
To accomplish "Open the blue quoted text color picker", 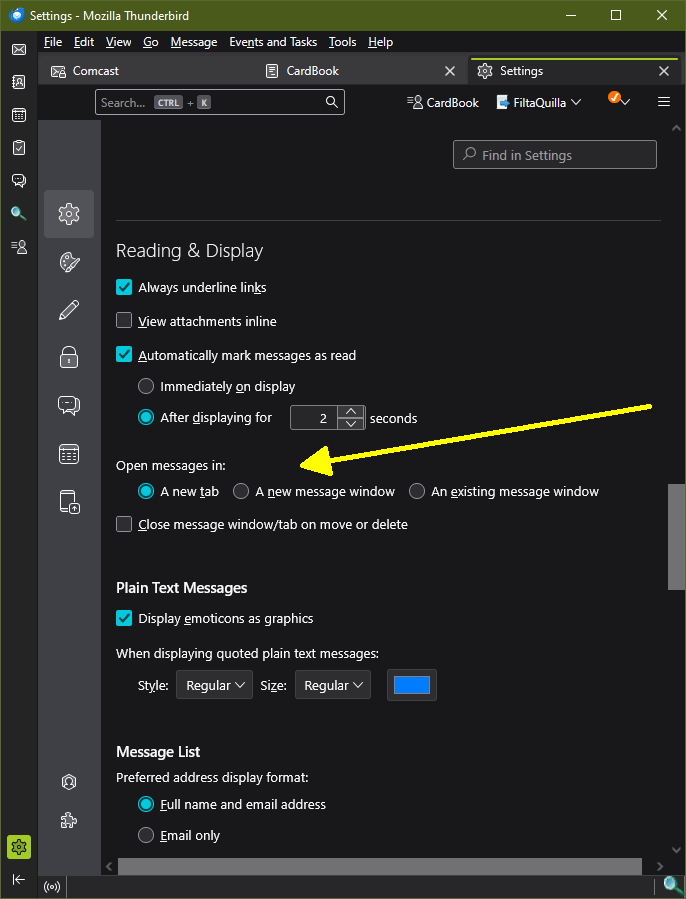I will 412,686.
